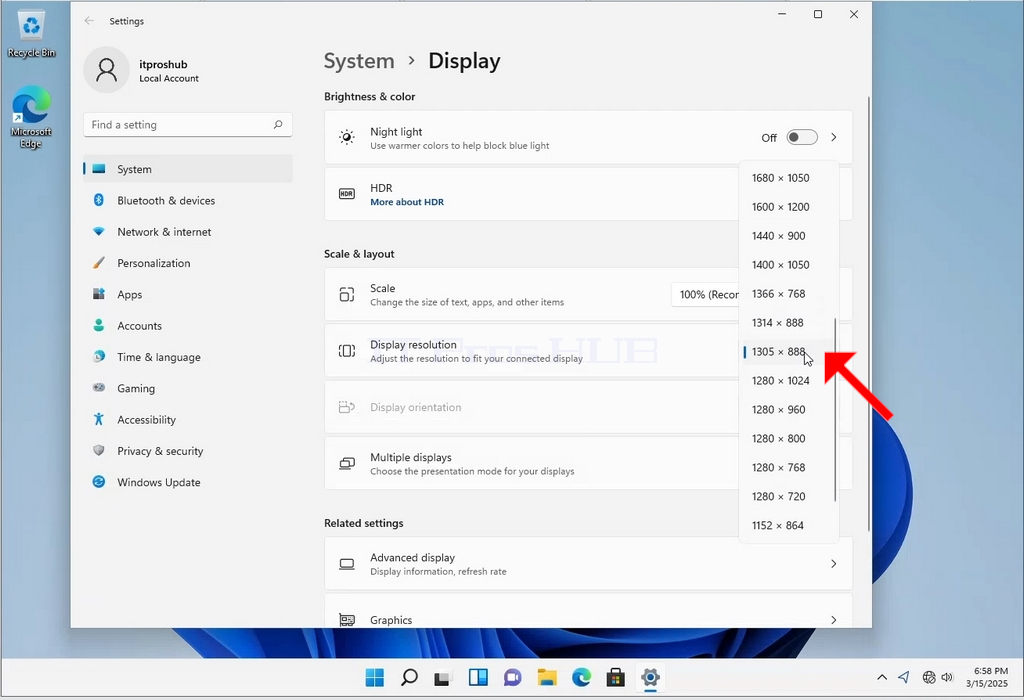Click the Find a setting search box
1024x700 pixels.
[188, 125]
